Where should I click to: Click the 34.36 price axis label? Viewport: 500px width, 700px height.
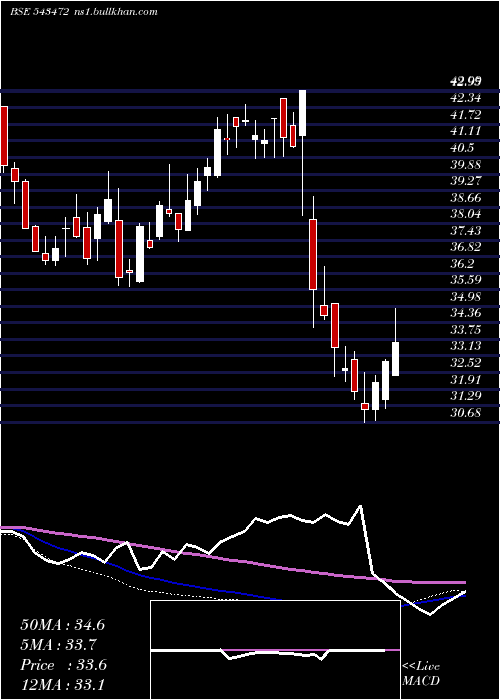(465, 313)
